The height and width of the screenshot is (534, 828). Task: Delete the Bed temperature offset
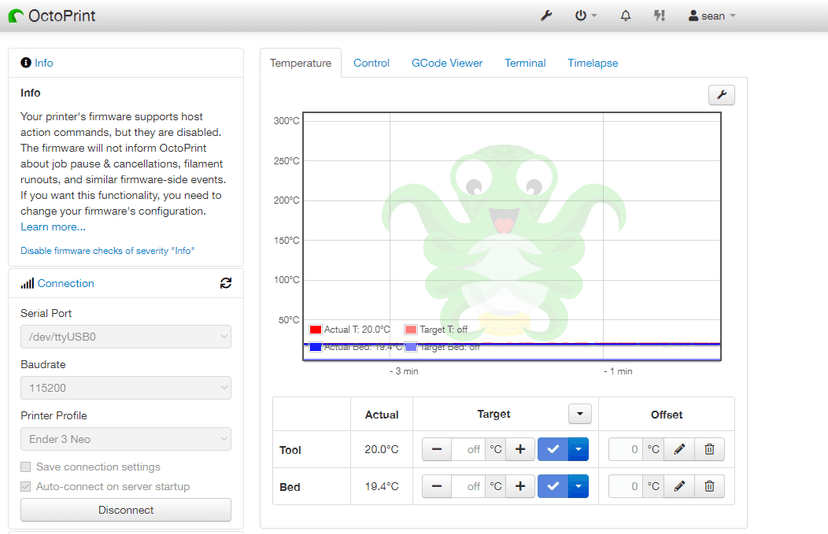pyautogui.click(x=709, y=487)
